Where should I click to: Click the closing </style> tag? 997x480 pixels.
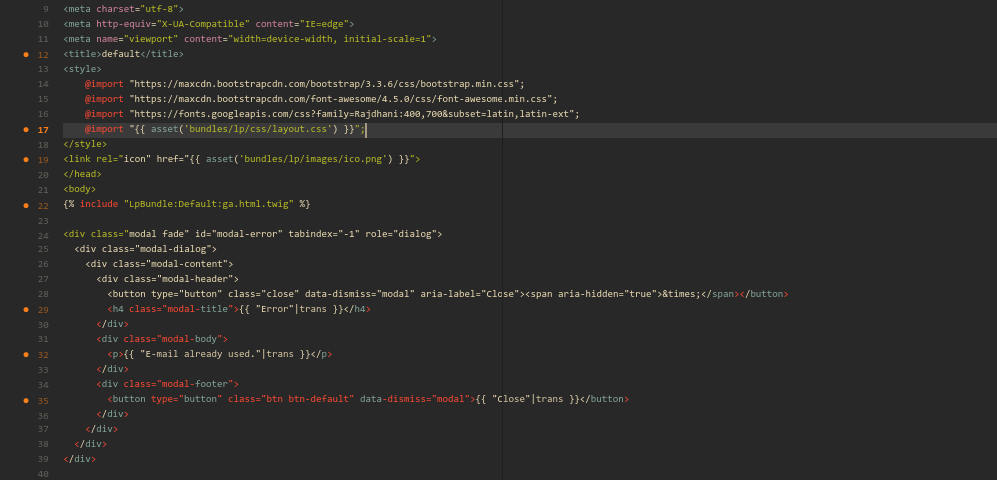click(85, 144)
